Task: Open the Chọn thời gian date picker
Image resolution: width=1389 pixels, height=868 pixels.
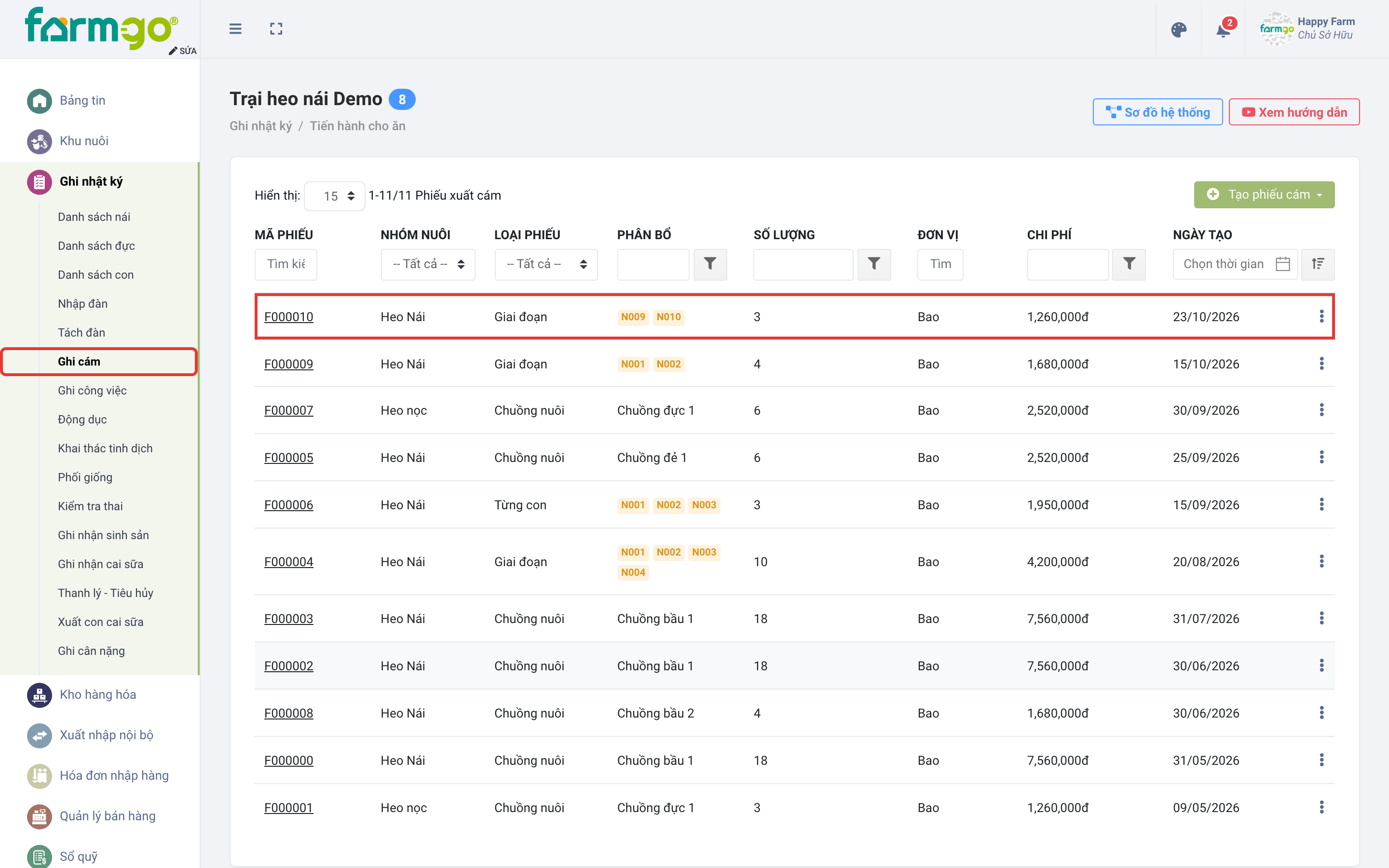Action: pyautogui.click(x=1235, y=264)
